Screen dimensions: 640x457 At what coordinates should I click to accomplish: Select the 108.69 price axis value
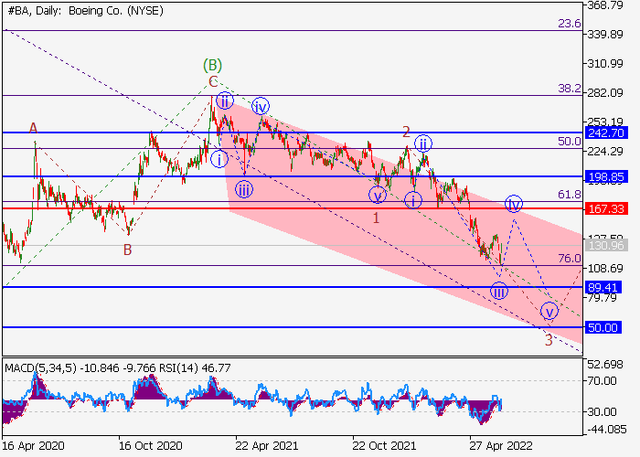tap(605, 268)
